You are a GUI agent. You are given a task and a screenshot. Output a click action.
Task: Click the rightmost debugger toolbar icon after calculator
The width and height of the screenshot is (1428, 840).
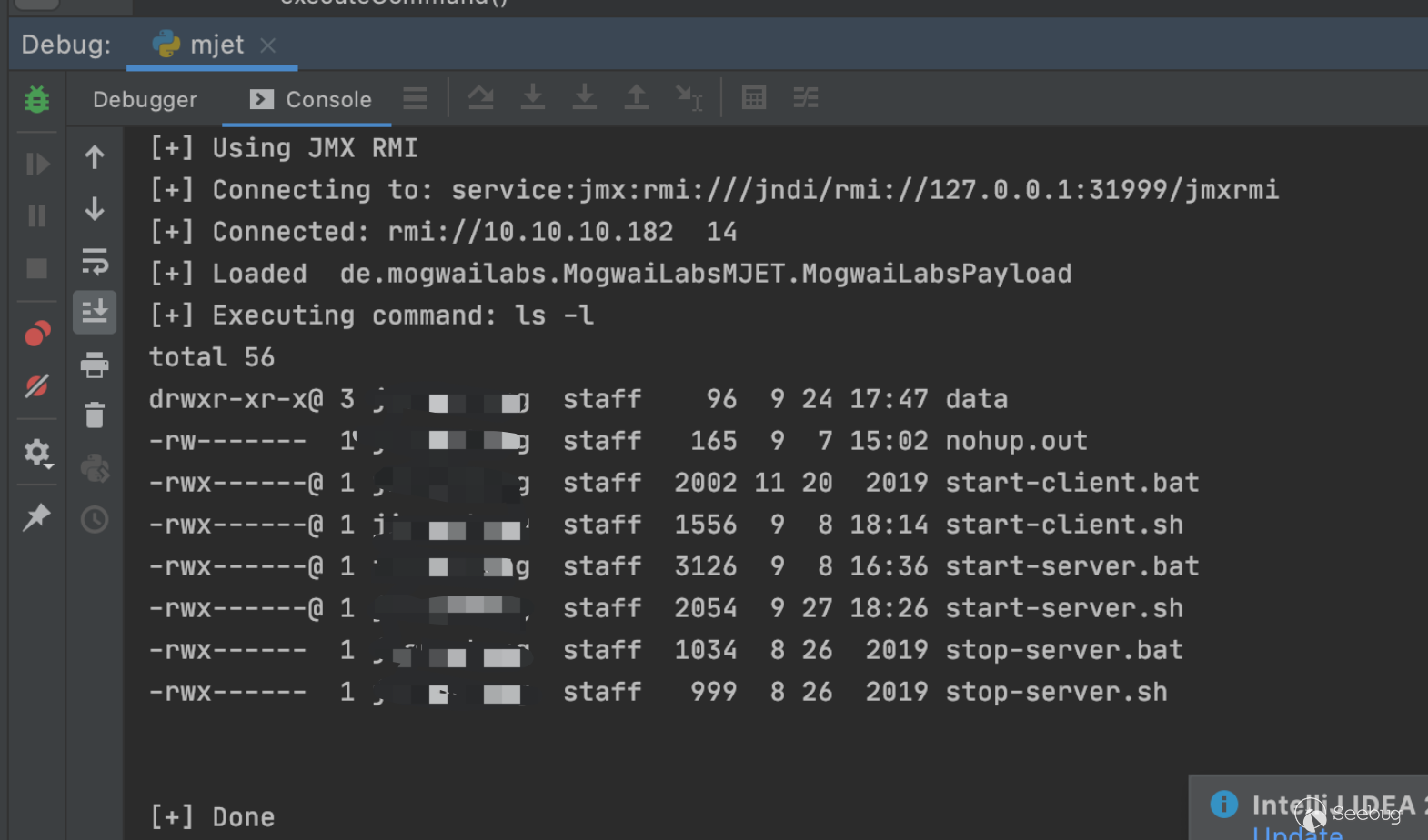pyautogui.click(x=806, y=97)
